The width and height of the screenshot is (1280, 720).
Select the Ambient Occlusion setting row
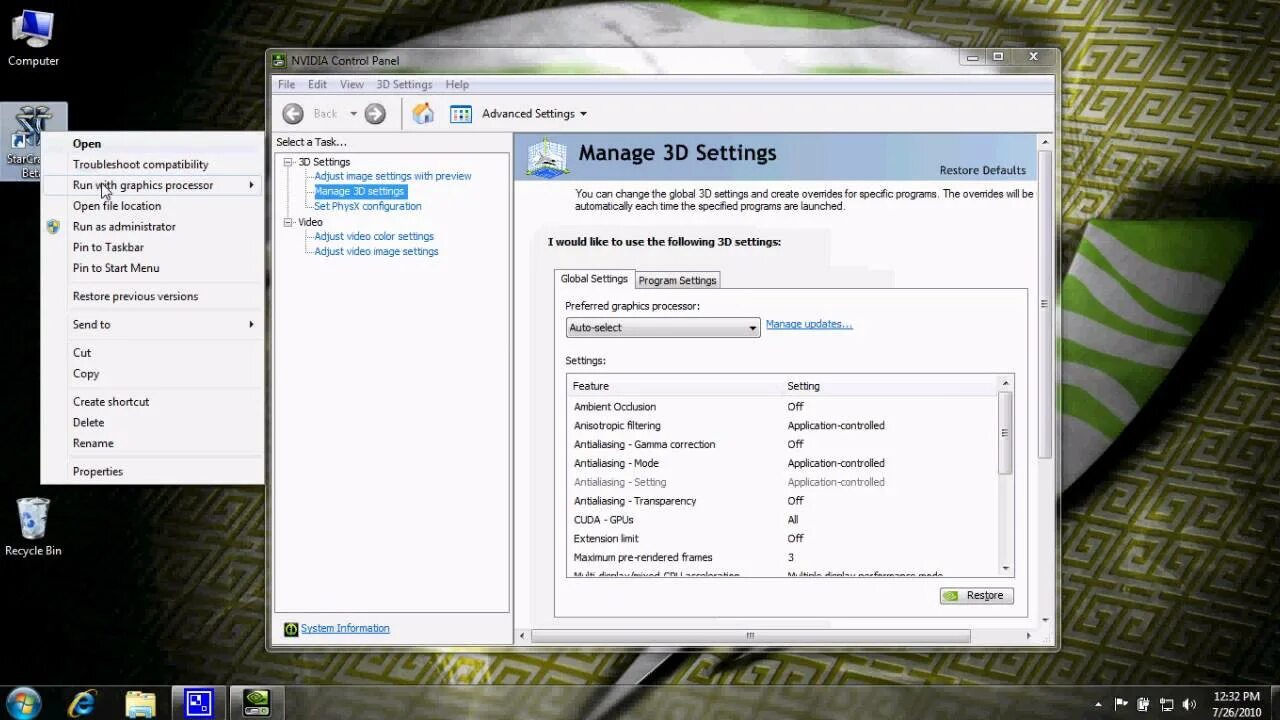782,407
